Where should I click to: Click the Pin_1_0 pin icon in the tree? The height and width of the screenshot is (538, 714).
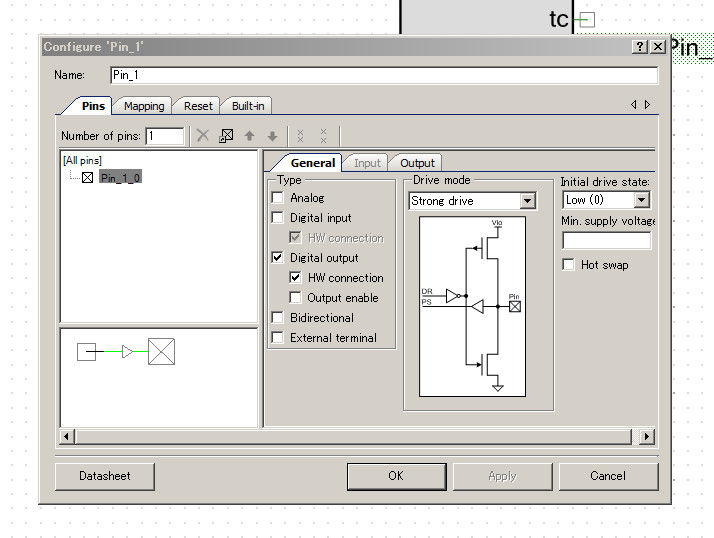pyautogui.click(x=87, y=177)
